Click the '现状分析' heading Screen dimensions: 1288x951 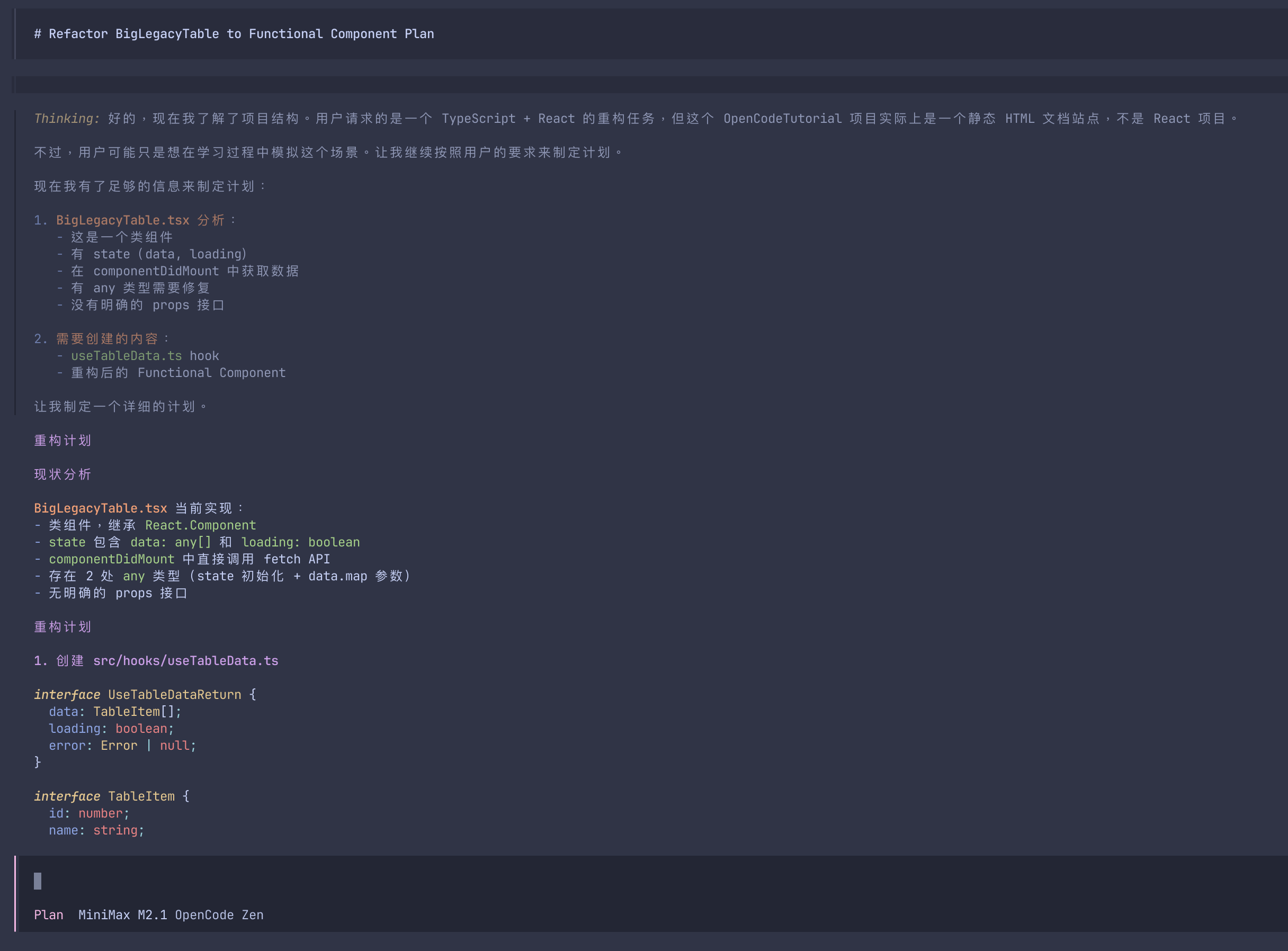62,474
